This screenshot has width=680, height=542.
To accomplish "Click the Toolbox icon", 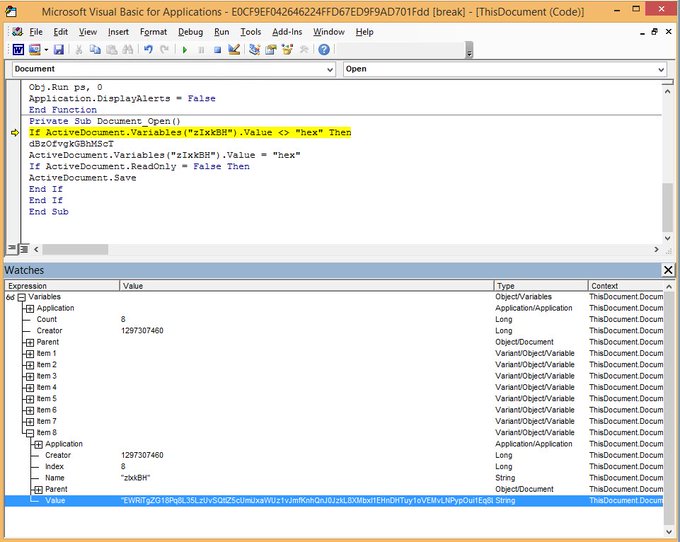I will 304,50.
